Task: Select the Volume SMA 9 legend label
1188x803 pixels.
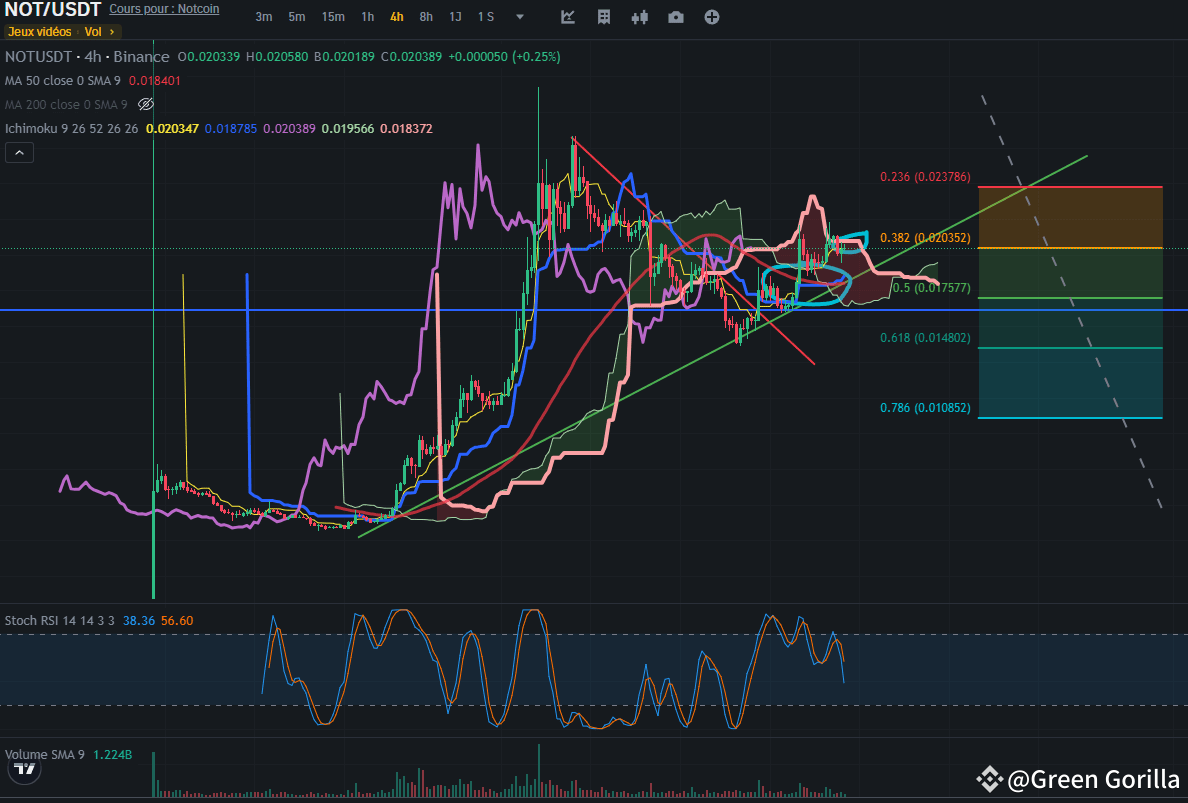Action: [45, 755]
